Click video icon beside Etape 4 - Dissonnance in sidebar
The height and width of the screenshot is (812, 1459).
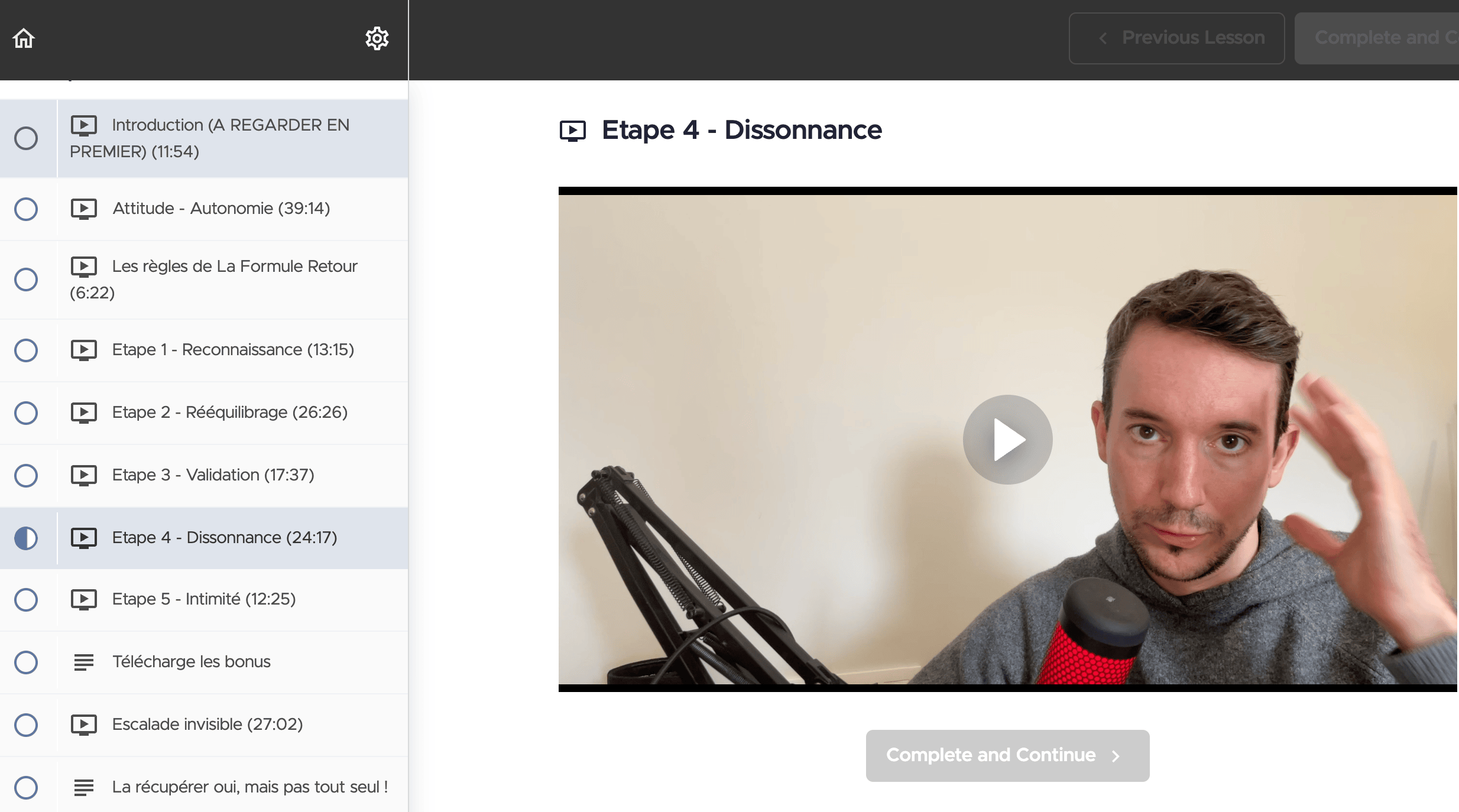[x=84, y=538]
